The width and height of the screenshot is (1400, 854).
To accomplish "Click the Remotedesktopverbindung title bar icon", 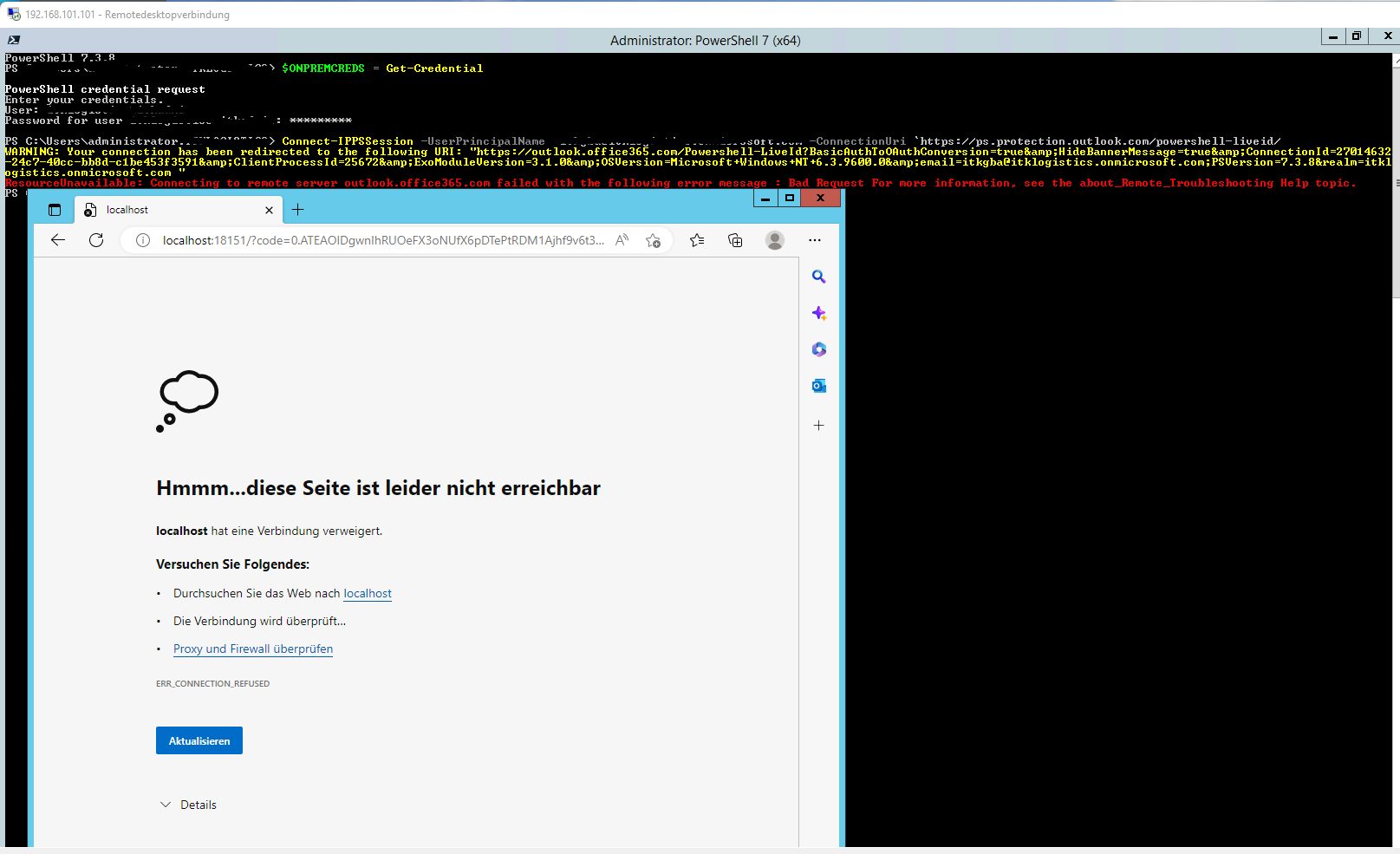I will point(13,14).
